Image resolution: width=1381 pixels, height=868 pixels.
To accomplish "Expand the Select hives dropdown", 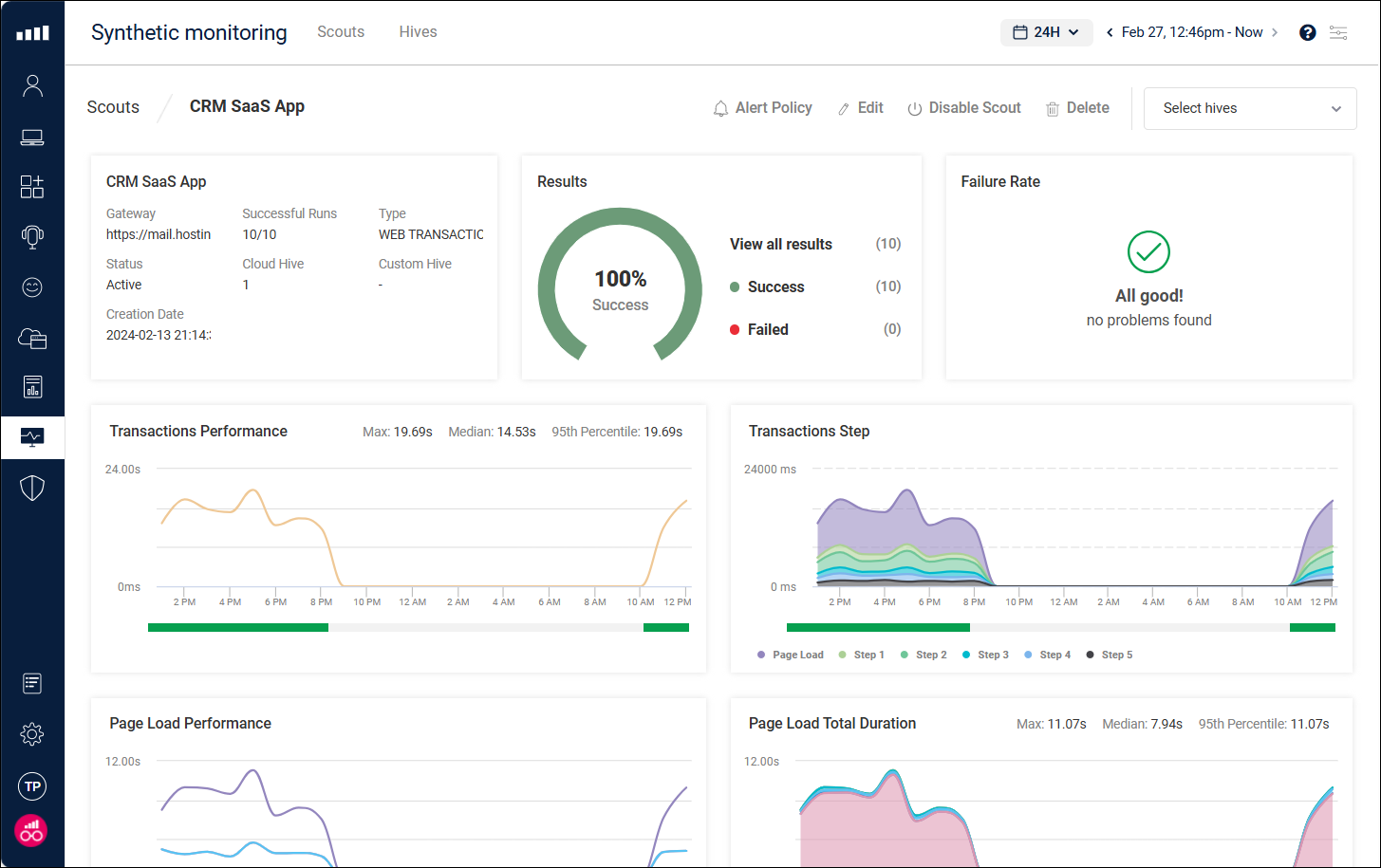I will 1250,108.
